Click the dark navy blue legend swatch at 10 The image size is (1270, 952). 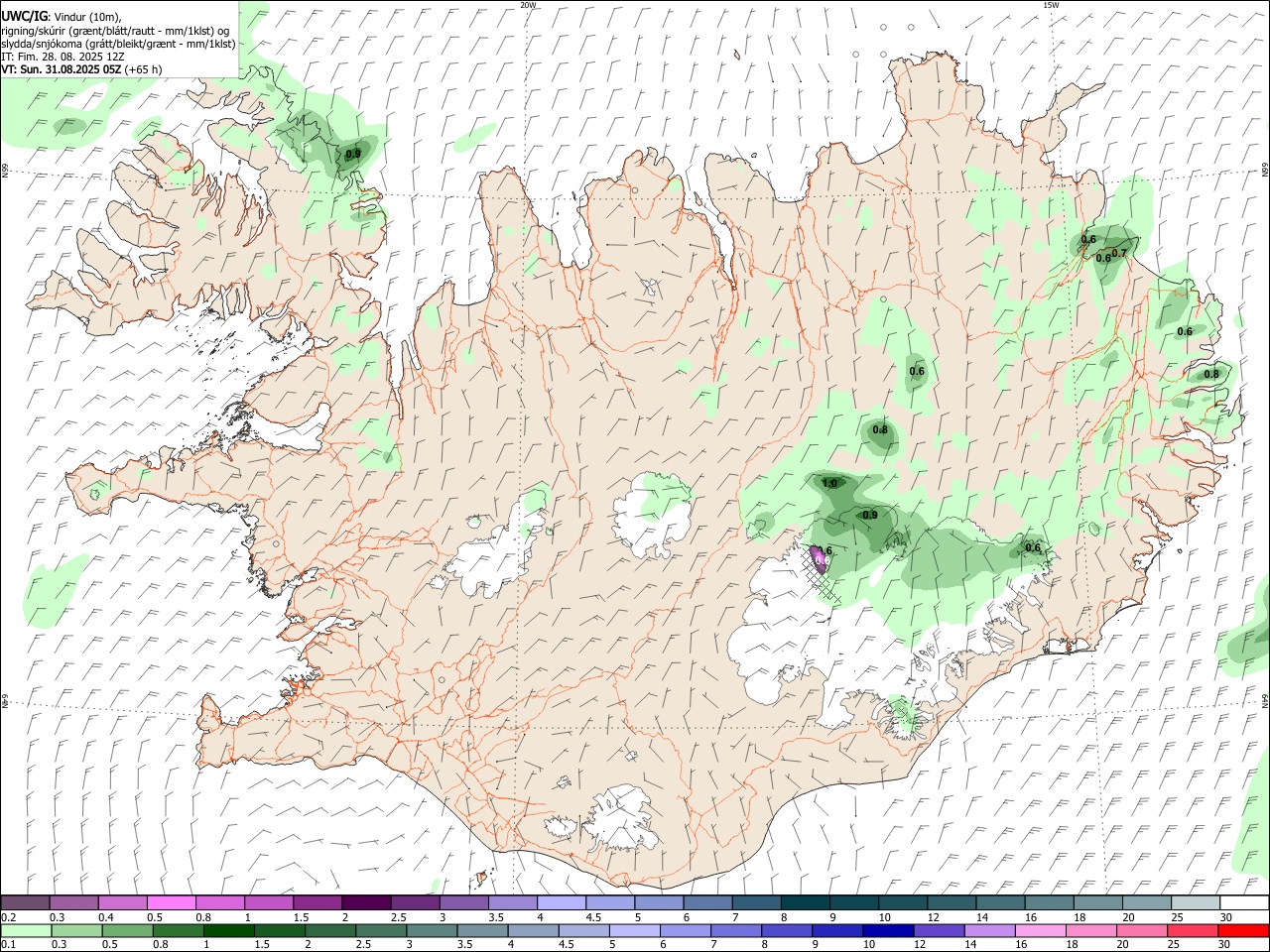point(886,930)
